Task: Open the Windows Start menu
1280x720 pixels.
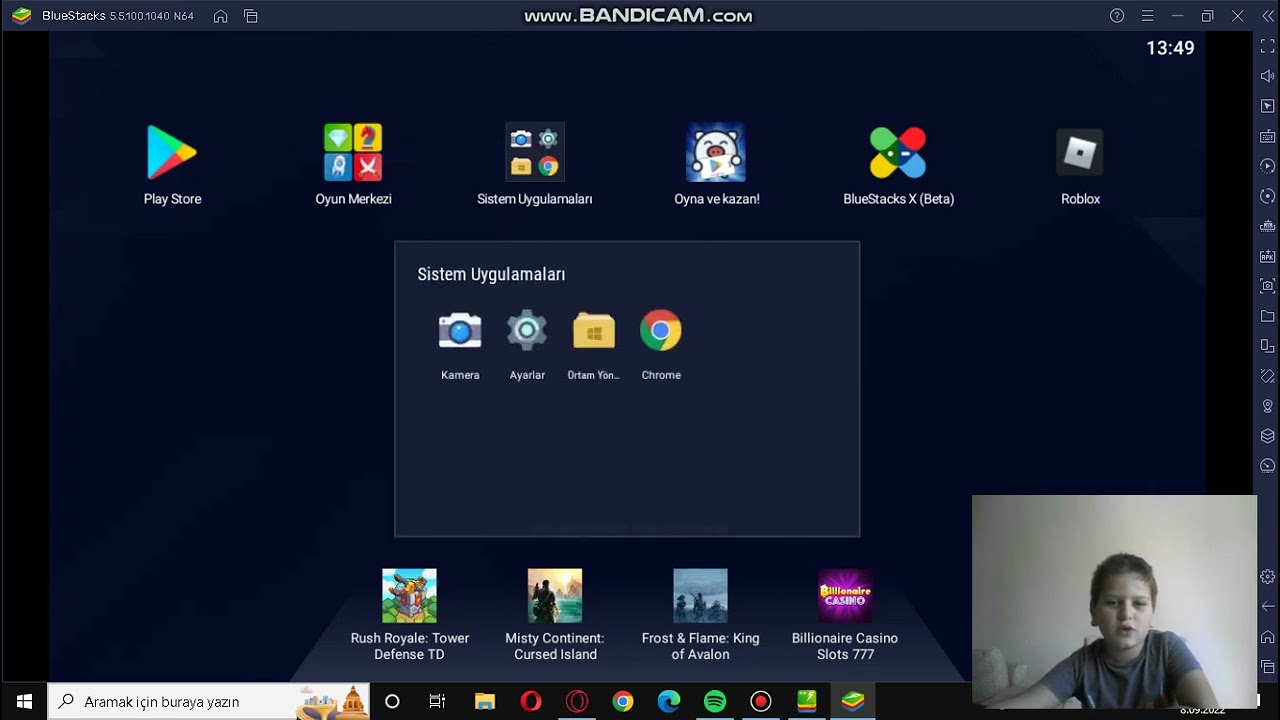Action: point(24,701)
